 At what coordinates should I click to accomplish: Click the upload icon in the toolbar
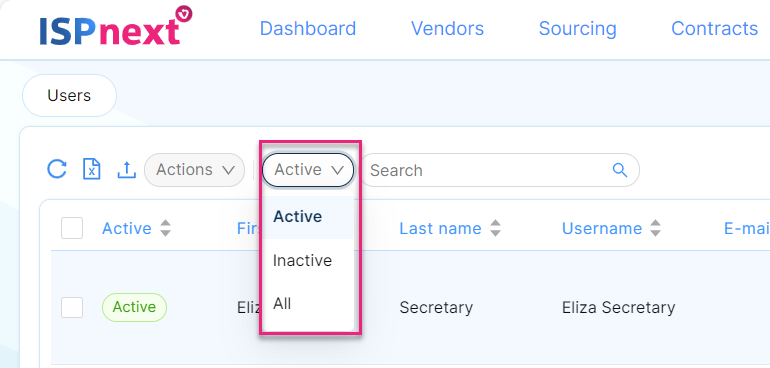click(126, 170)
